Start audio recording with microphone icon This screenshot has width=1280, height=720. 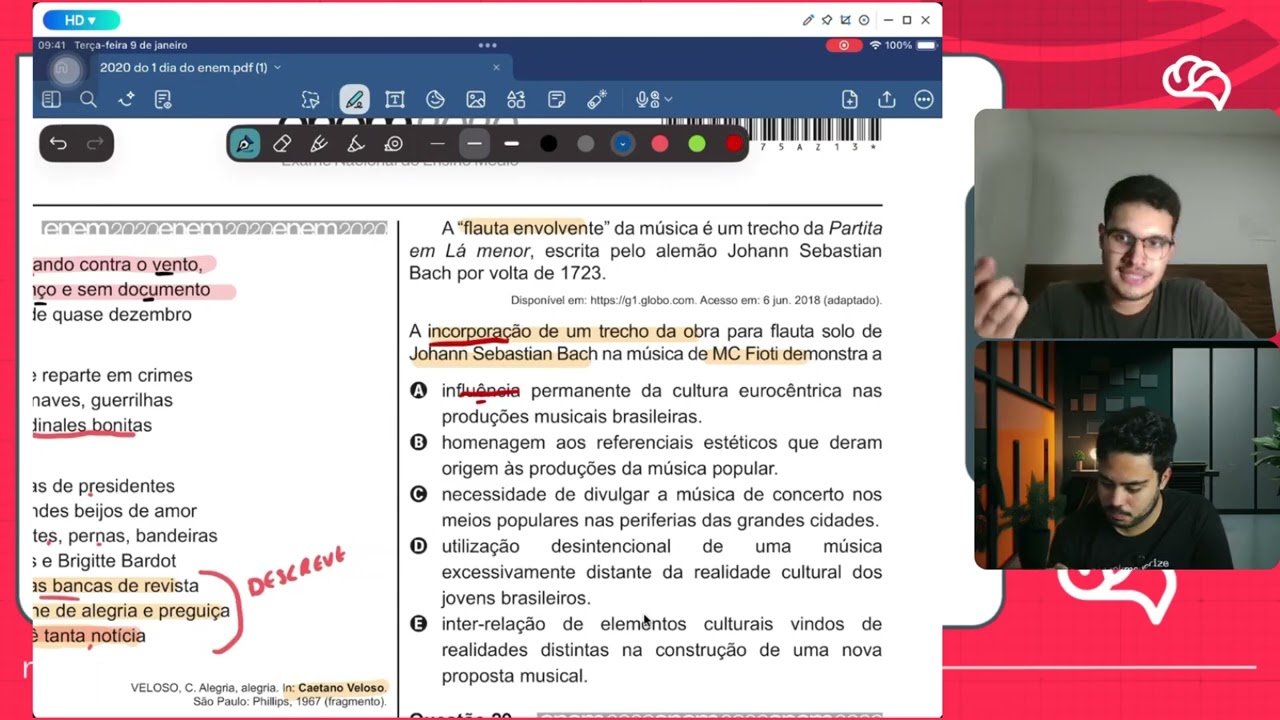[646, 99]
